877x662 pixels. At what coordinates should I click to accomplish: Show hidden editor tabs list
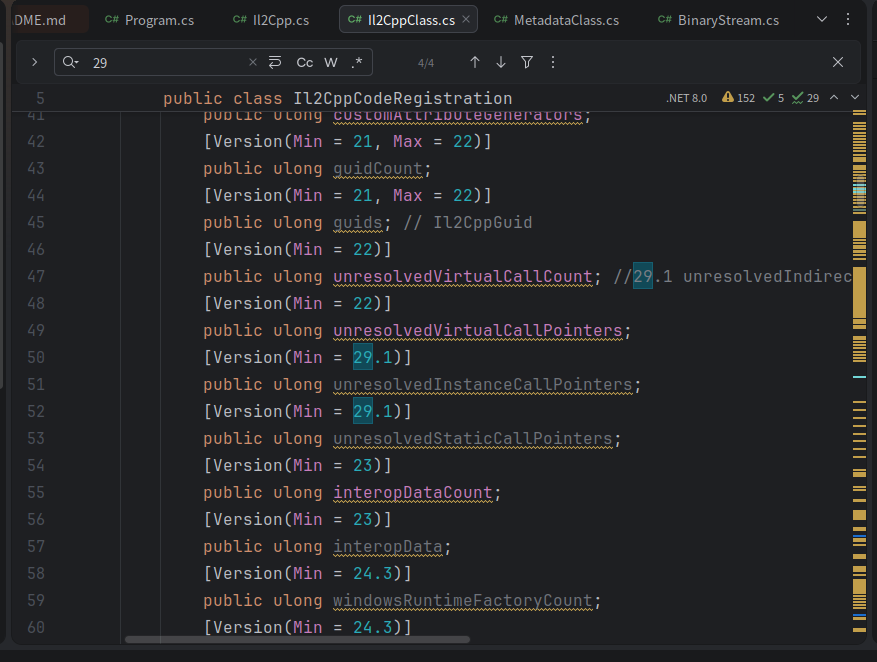click(822, 20)
